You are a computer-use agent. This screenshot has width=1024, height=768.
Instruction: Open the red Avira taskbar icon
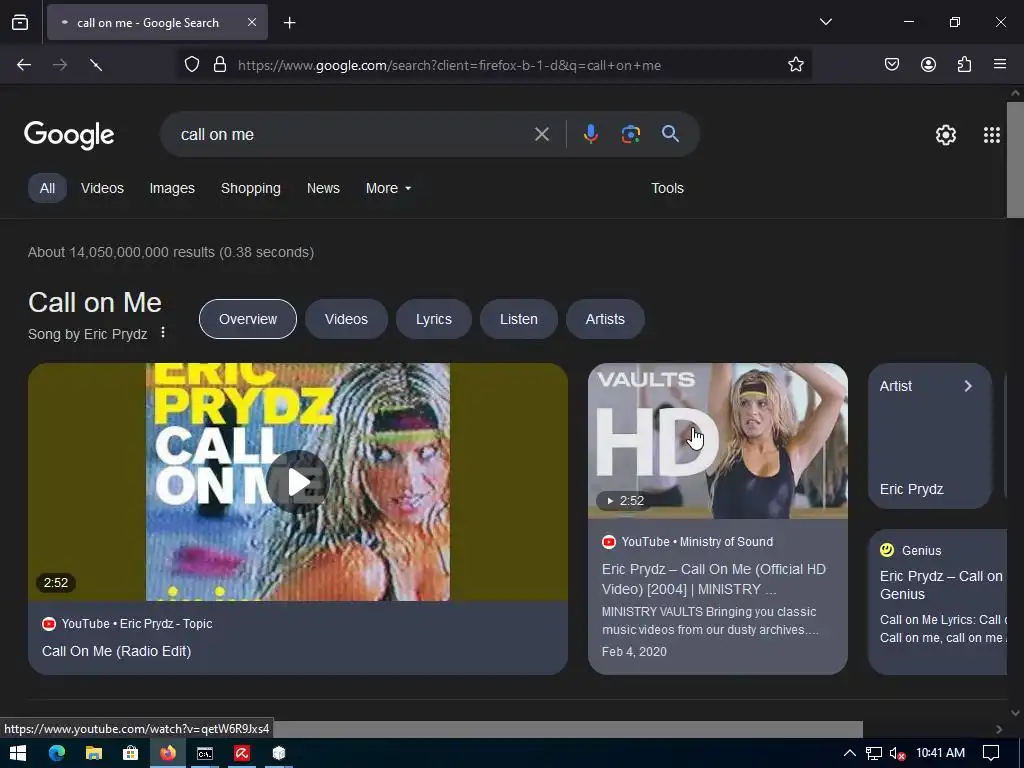tap(242, 753)
